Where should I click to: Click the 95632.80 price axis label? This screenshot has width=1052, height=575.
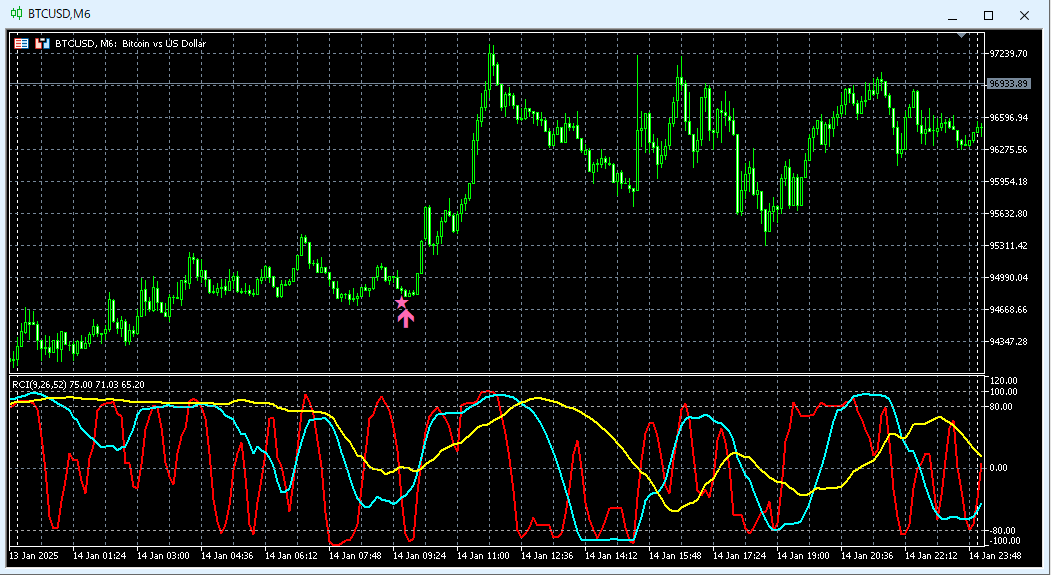pyautogui.click(x=1008, y=213)
